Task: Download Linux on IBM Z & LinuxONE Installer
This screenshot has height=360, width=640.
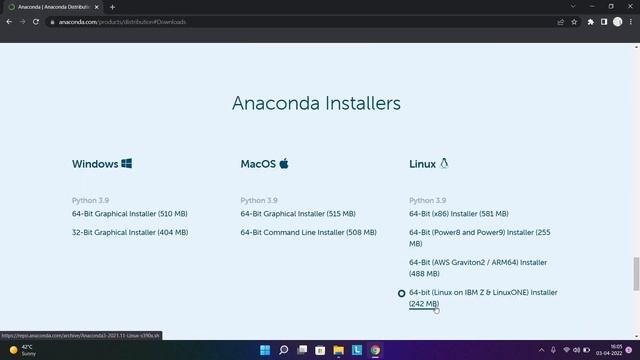Action: pyautogui.click(x=483, y=298)
